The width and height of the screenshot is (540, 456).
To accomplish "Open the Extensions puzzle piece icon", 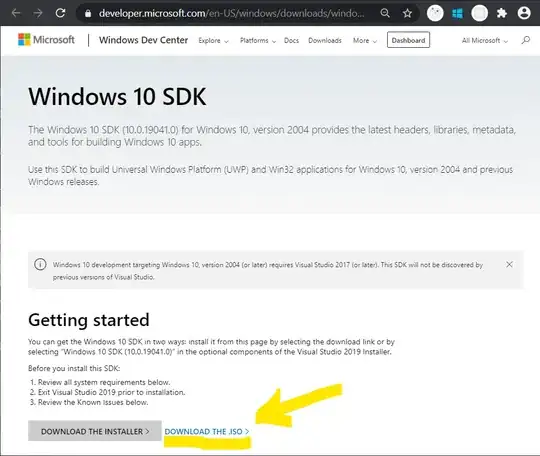I will pos(502,13).
